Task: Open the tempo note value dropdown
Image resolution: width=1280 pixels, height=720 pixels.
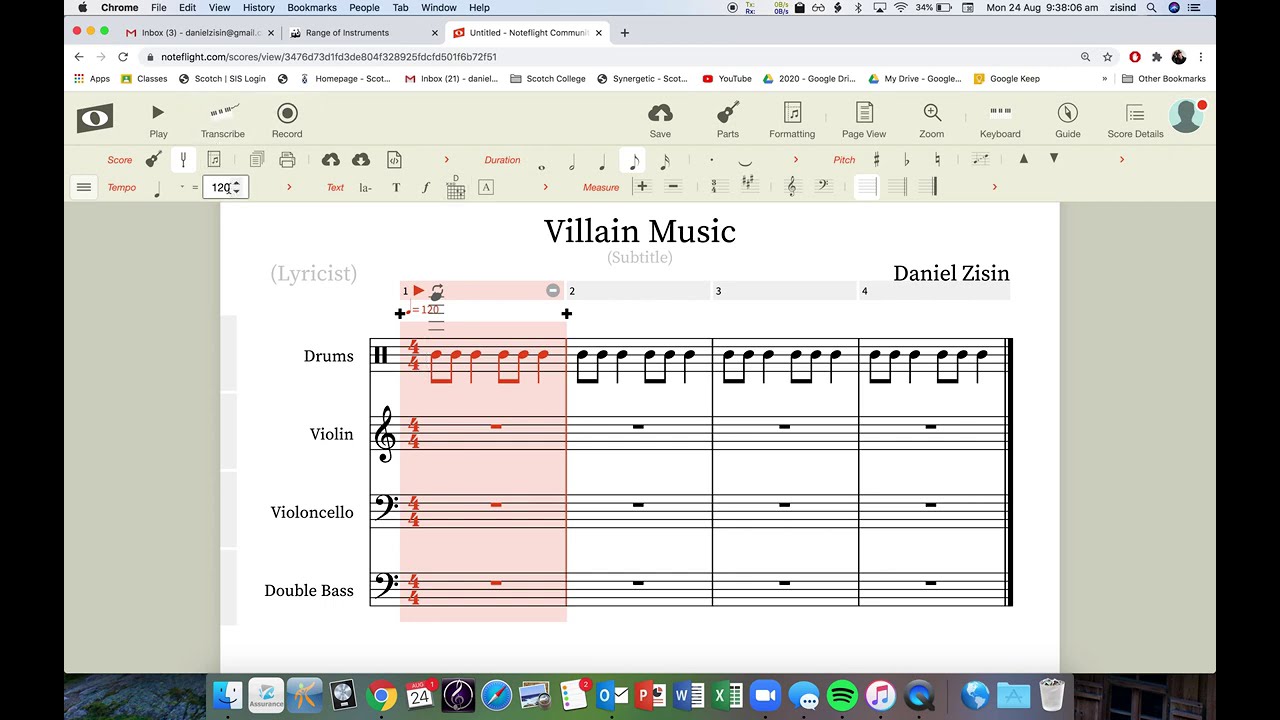Action: point(182,187)
